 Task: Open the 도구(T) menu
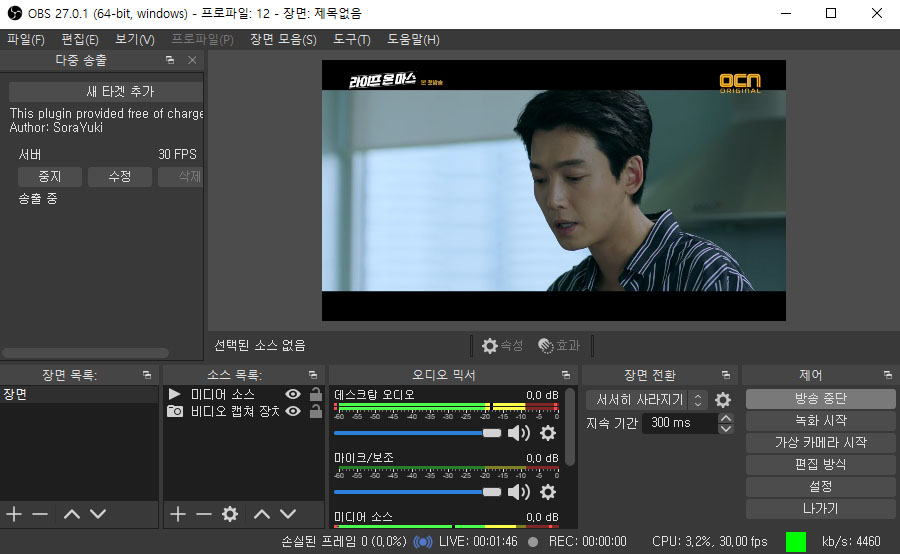pos(352,40)
